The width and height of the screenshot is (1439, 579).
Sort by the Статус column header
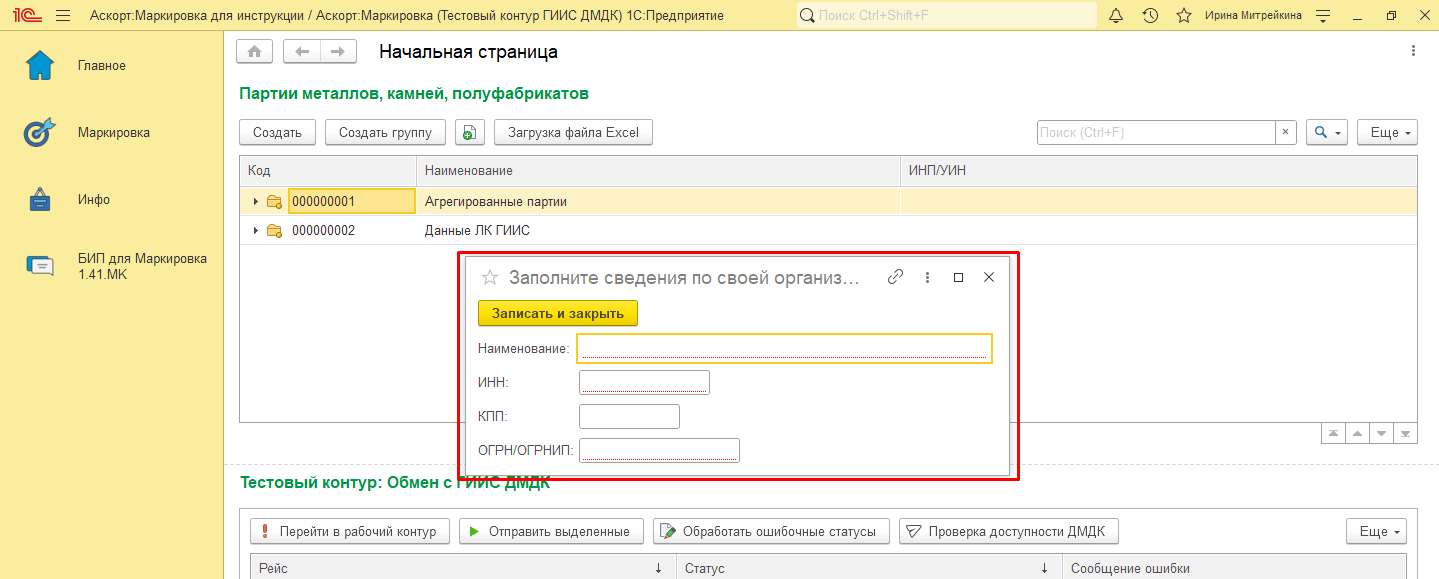pyautogui.click(x=869, y=568)
